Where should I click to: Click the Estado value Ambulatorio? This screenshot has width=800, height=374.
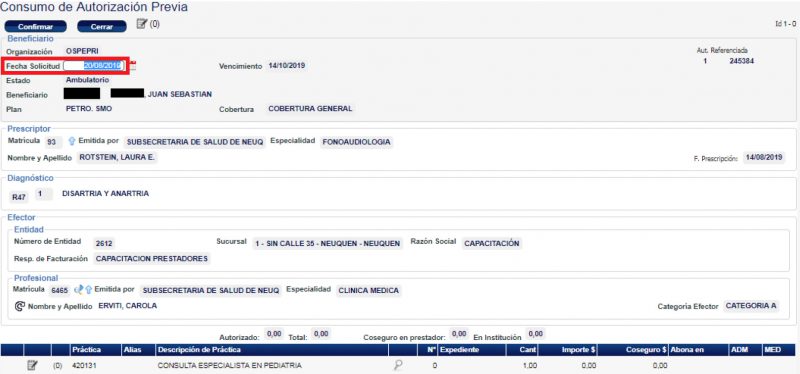[87, 80]
